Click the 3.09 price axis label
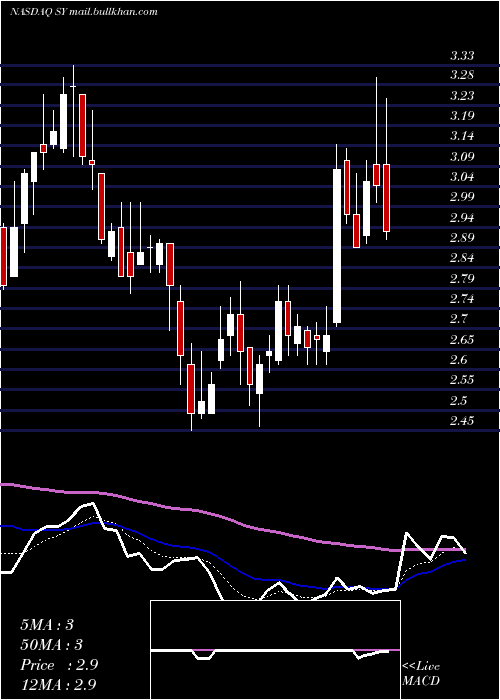The width and height of the screenshot is (500, 700). click(462, 156)
